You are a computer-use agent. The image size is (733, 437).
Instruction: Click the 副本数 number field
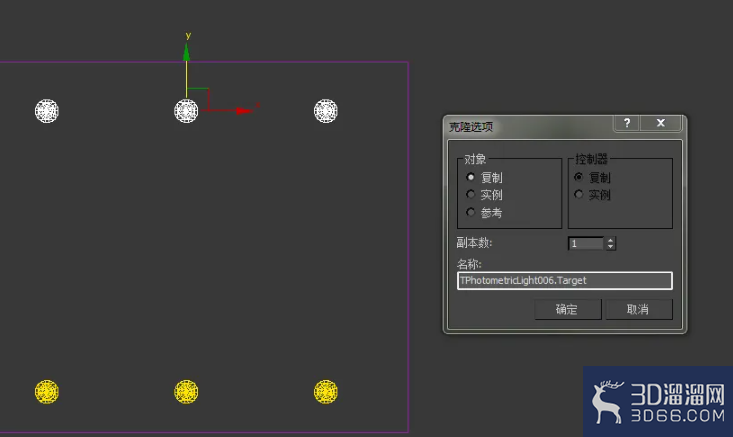[x=586, y=244]
